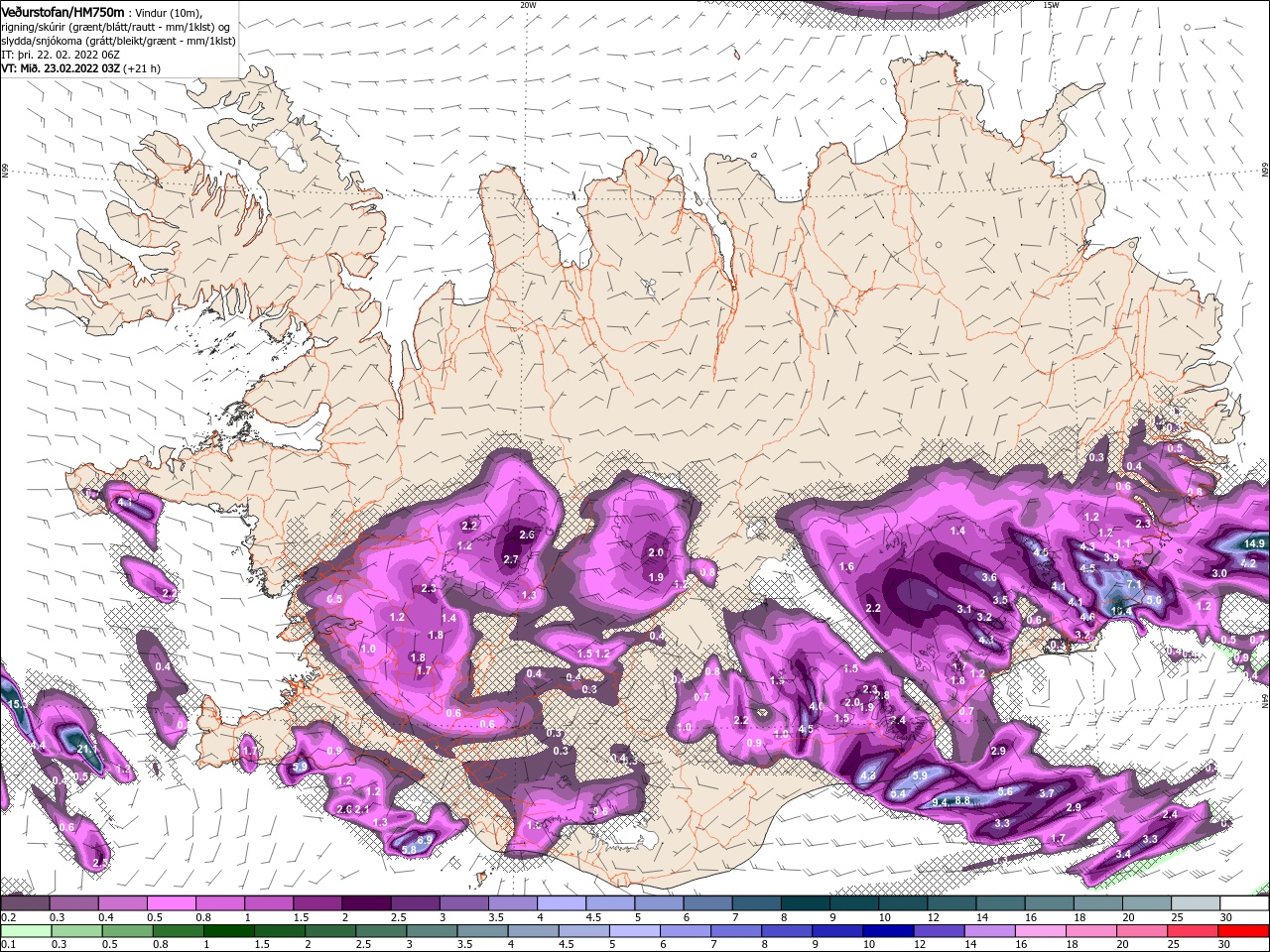Click the 20W longitude label
1270x952 pixels.
click(528, 5)
